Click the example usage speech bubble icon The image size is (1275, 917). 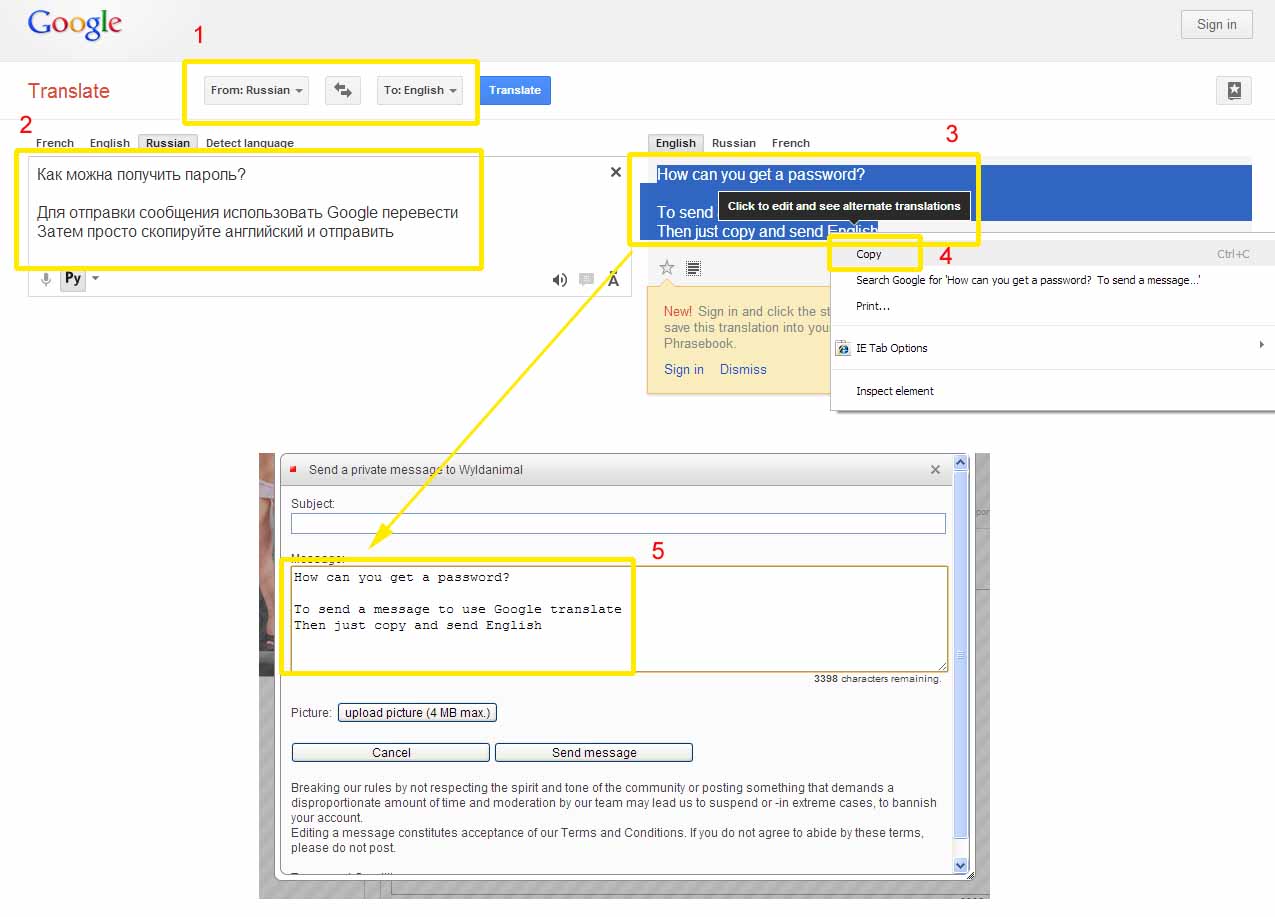(x=587, y=280)
